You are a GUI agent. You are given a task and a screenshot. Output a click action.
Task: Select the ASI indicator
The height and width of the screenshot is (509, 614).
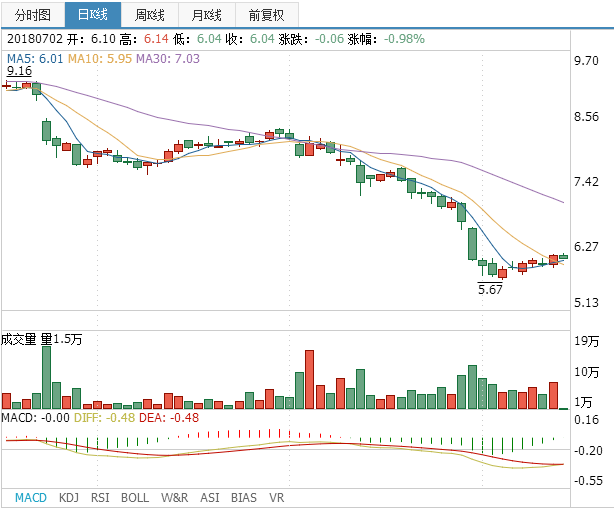coord(209,498)
